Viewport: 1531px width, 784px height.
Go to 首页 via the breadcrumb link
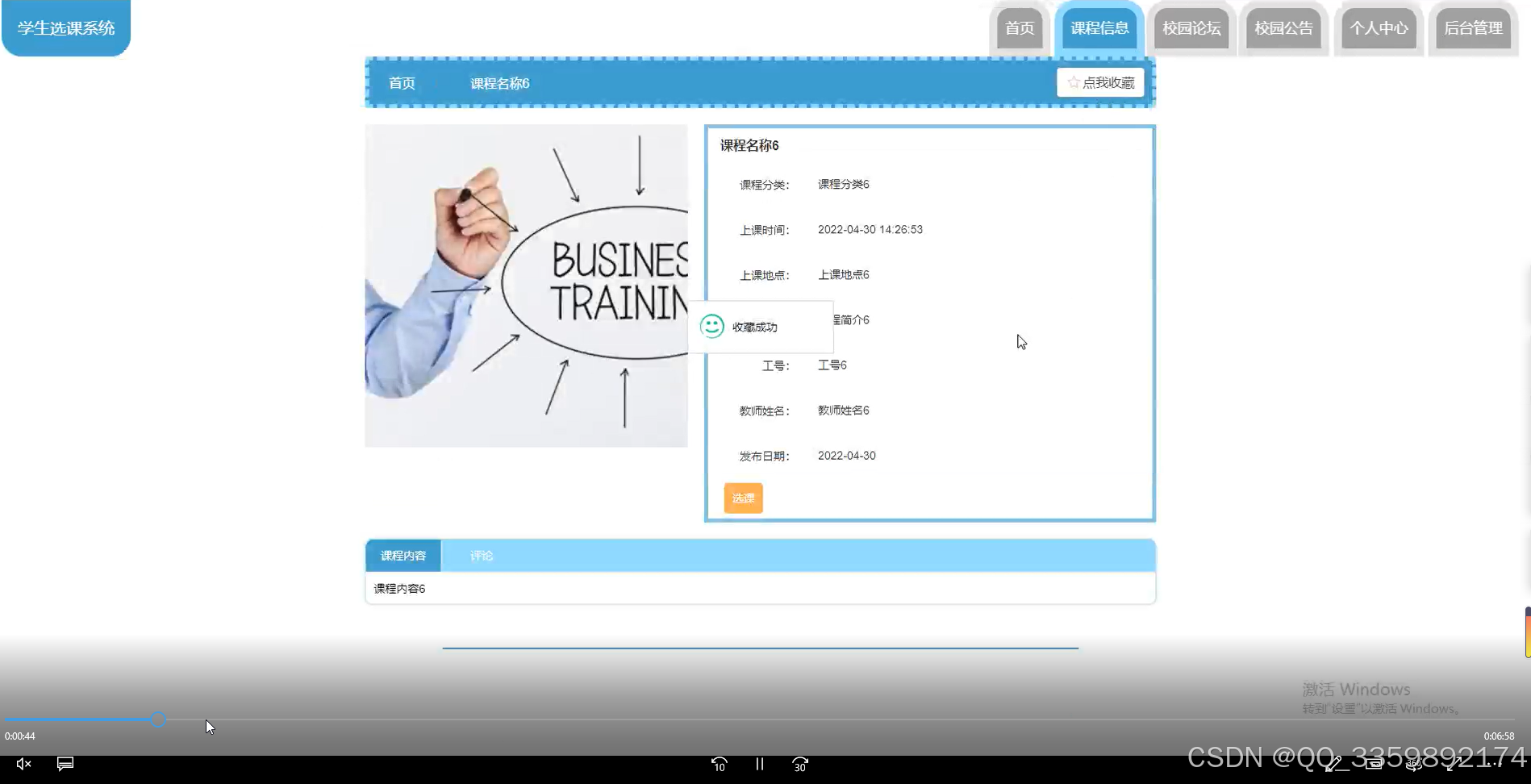(x=401, y=83)
